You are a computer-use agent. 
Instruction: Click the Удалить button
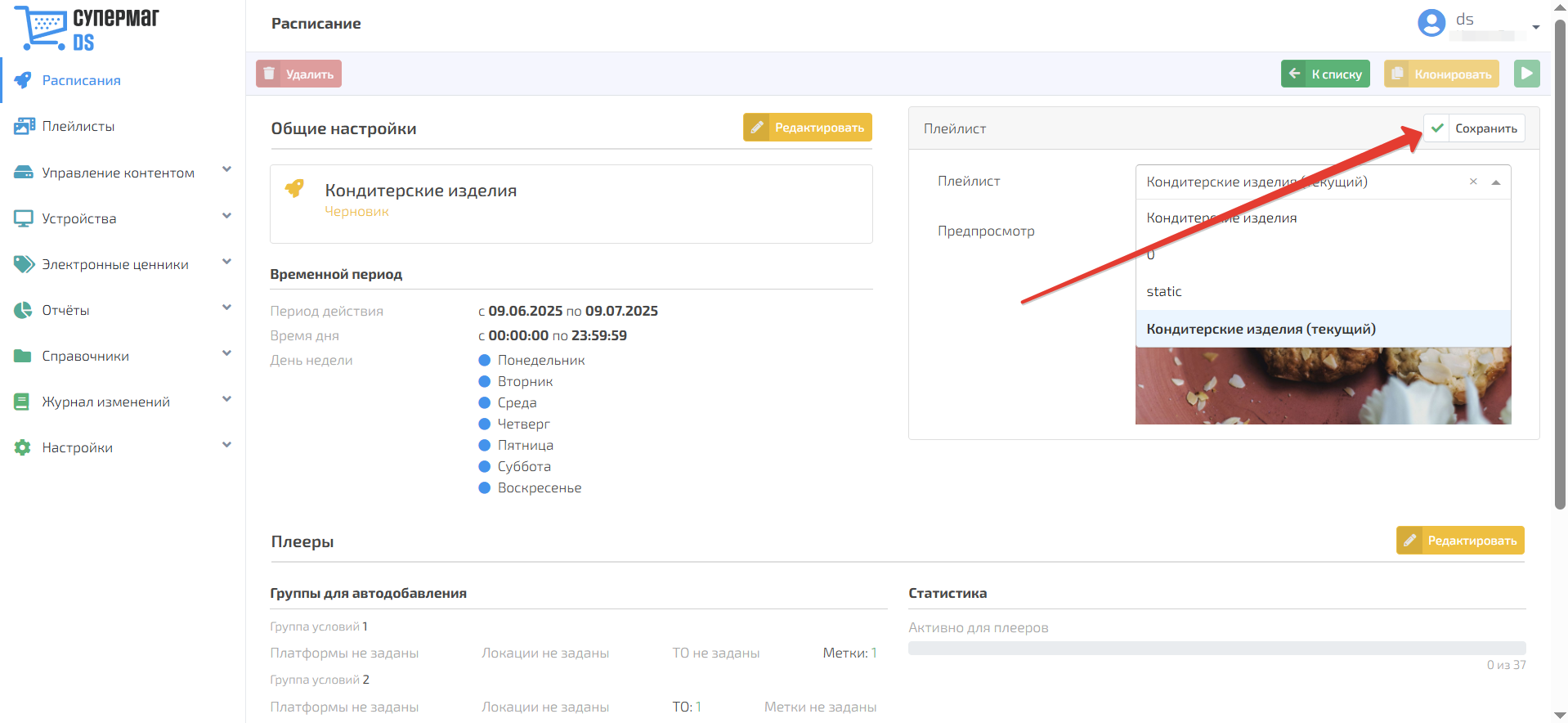click(x=298, y=74)
